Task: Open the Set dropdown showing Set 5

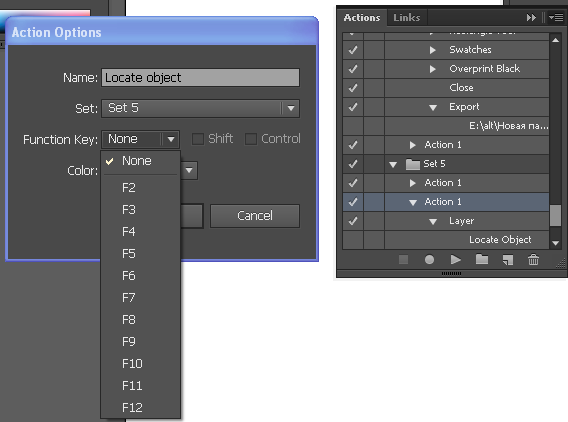Action: 200,108
